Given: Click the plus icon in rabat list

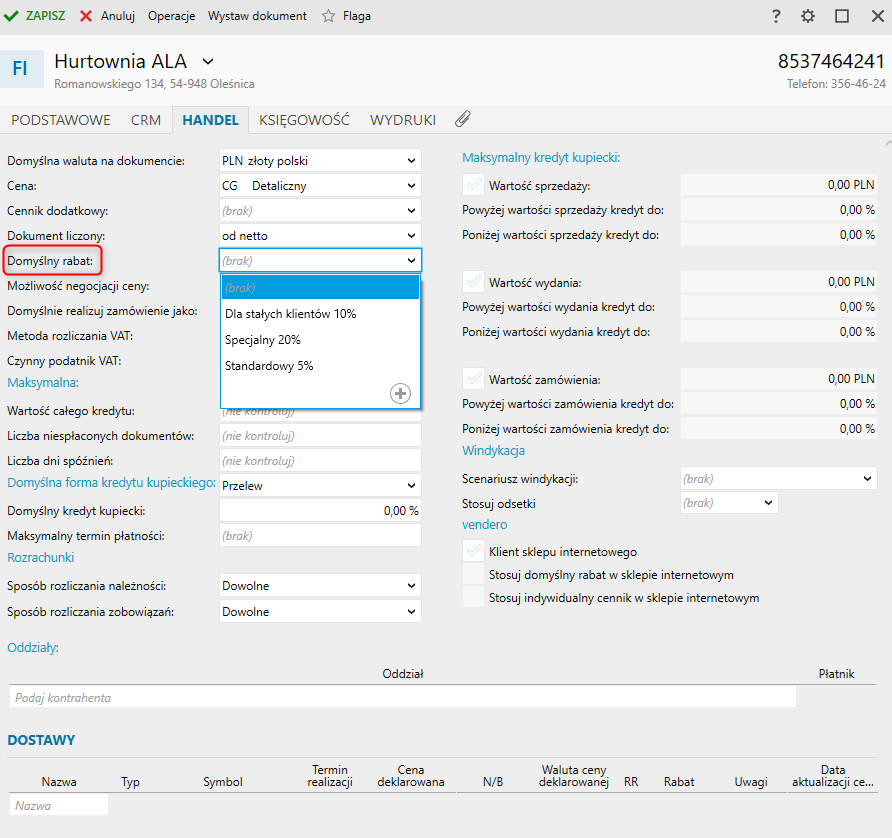Looking at the screenshot, I should (x=400, y=394).
